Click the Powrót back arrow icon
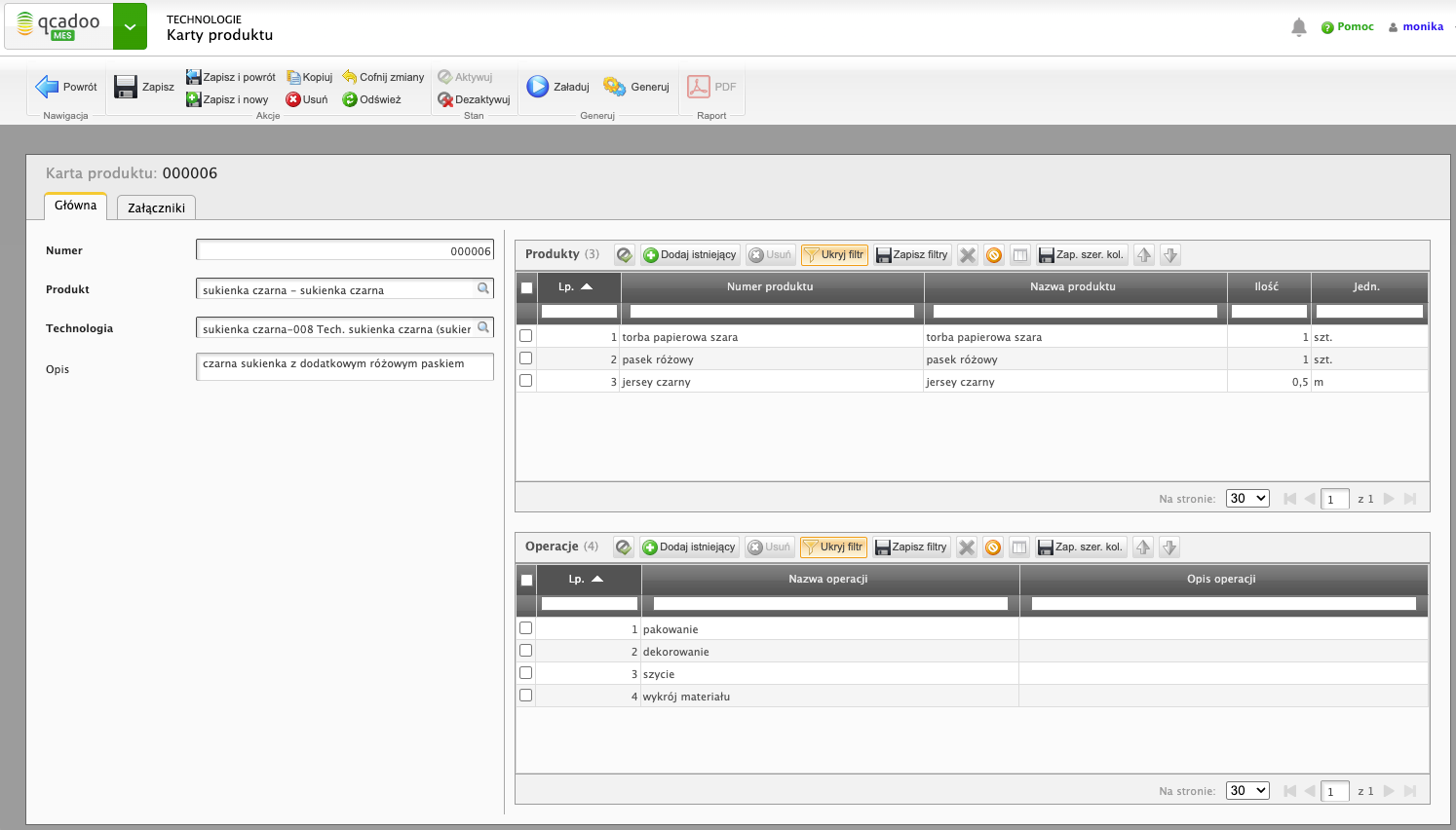This screenshot has height=830, width=1456. [x=47, y=87]
